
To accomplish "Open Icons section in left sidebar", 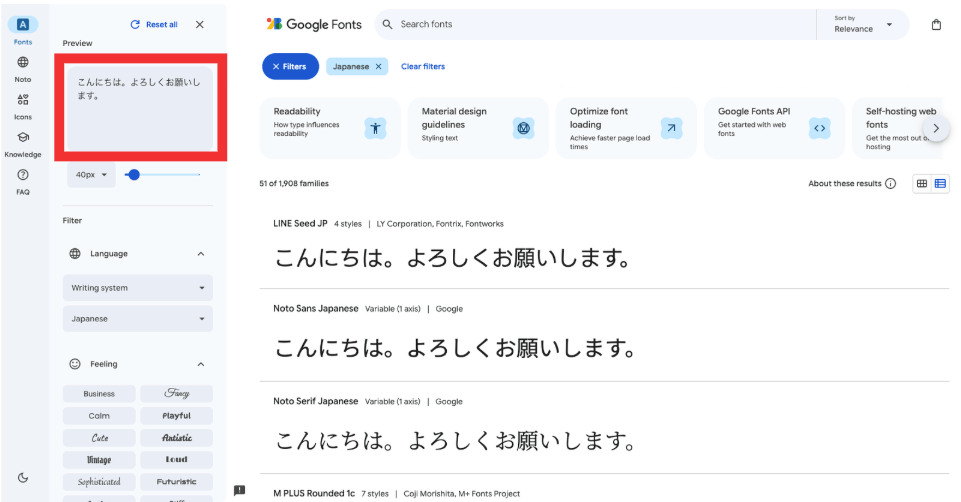I will click(23, 100).
